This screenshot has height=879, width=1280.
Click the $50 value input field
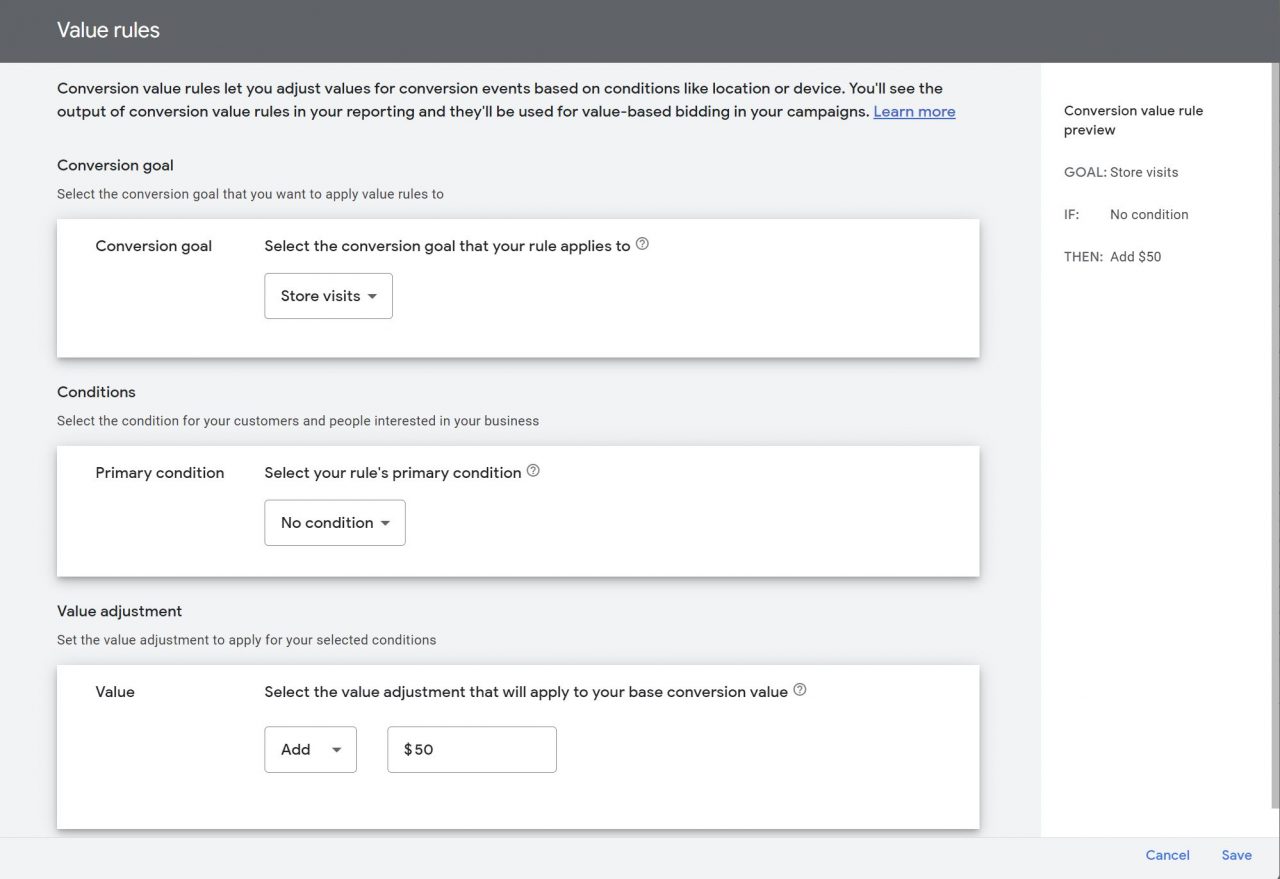pos(472,750)
